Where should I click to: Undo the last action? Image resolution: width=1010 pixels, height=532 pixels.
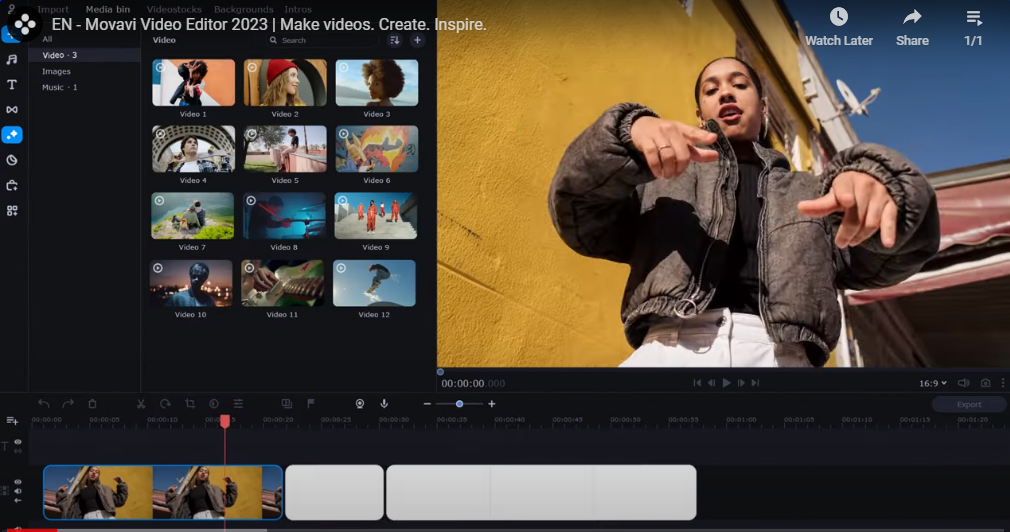(x=43, y=404)
